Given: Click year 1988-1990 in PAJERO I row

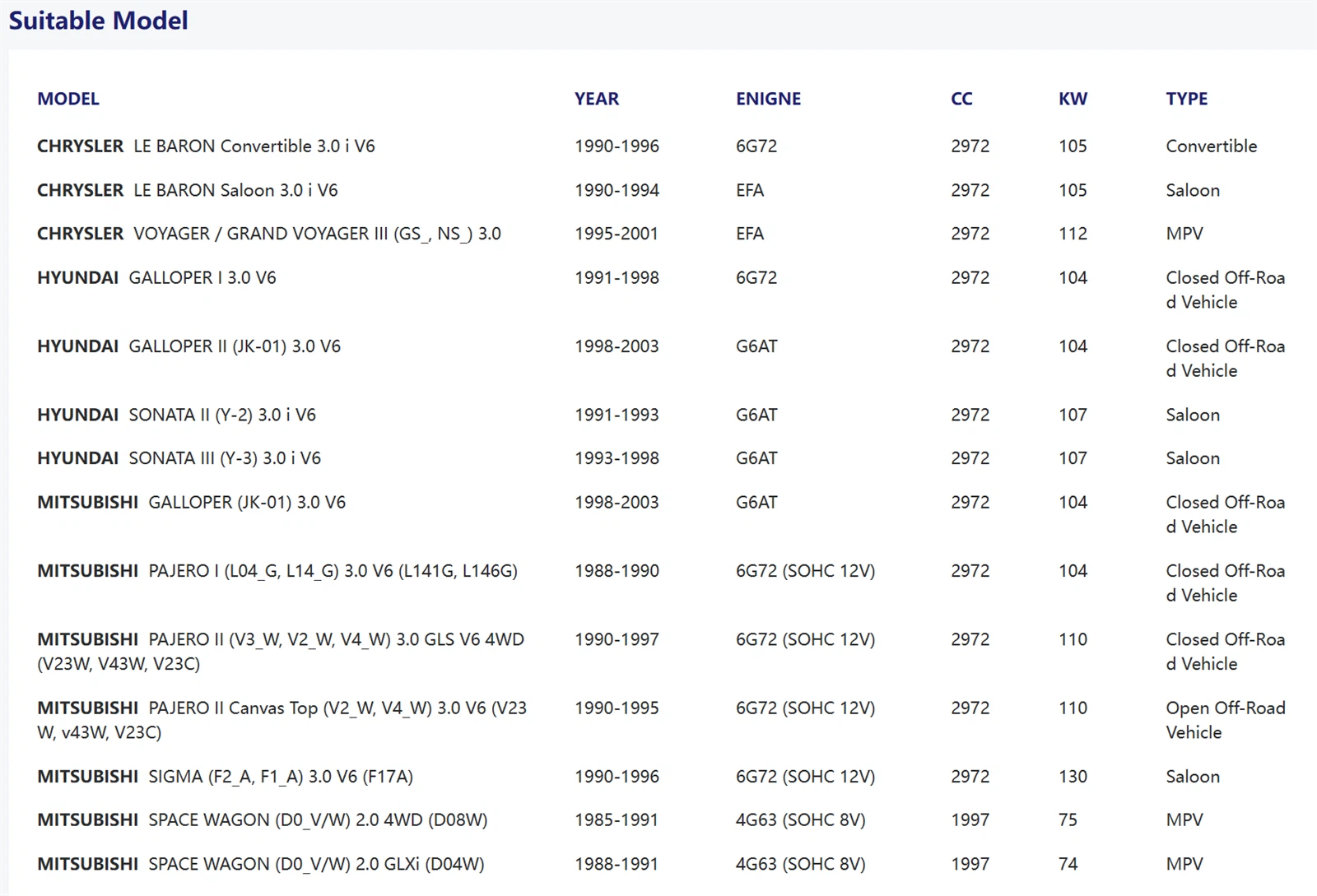Looking at the screenshot, I should point(617,571).
